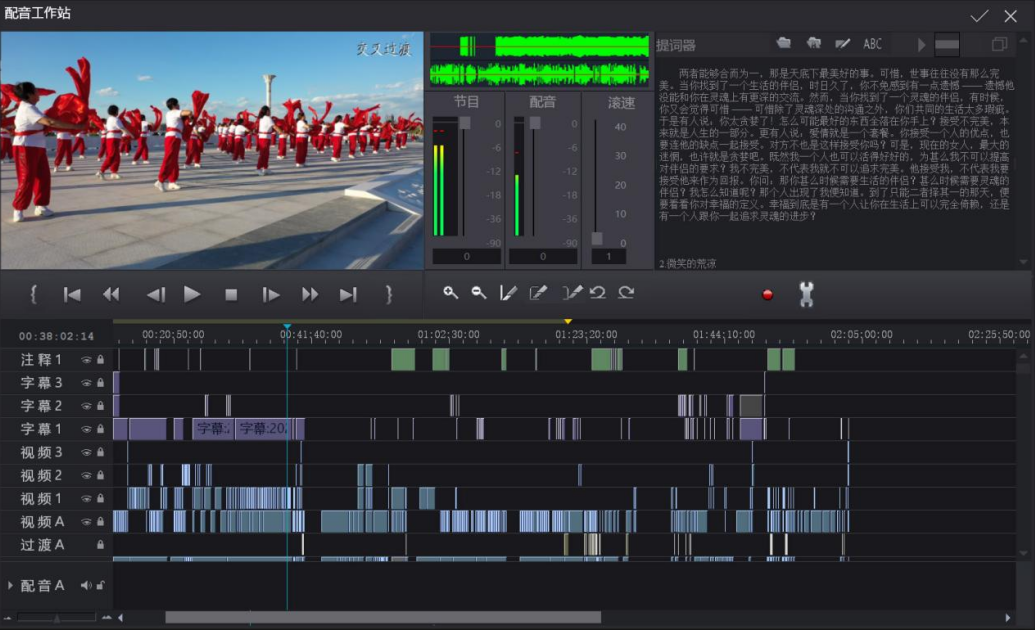1035x630 pixels.
Task: Stop playback with the stop button
Action: point(230,295)
